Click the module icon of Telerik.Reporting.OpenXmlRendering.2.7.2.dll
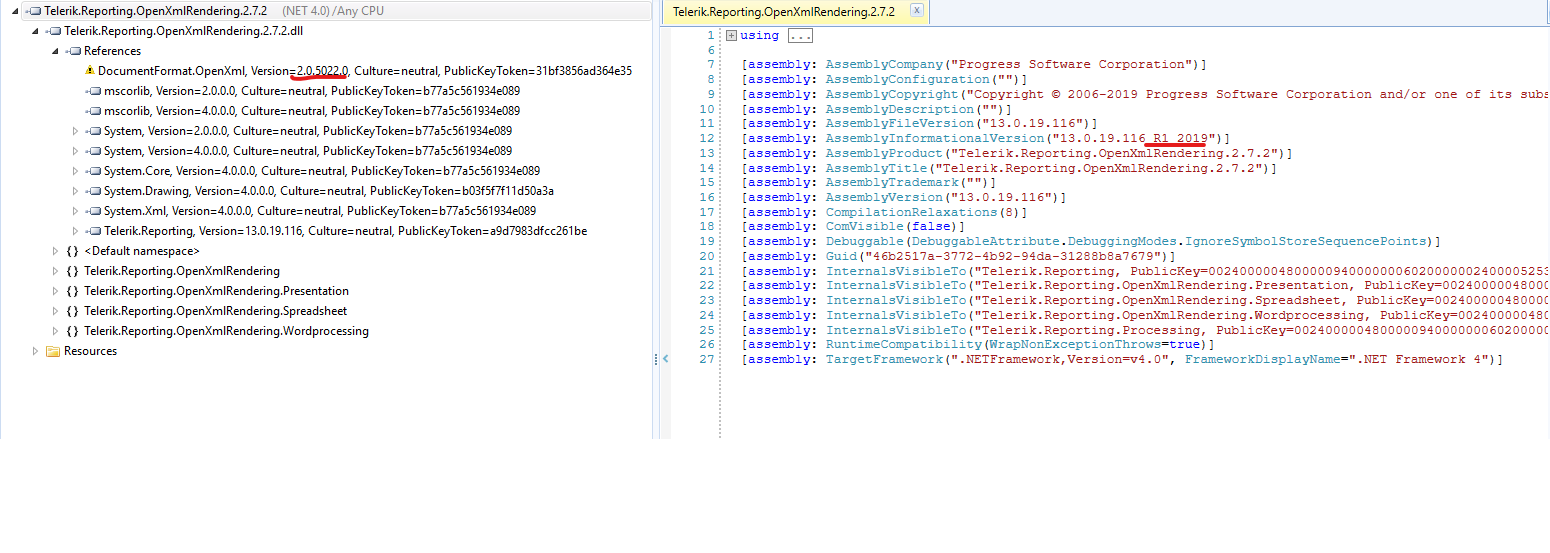Viewport: 1550px width, 553px height. (x=55, y=31)
